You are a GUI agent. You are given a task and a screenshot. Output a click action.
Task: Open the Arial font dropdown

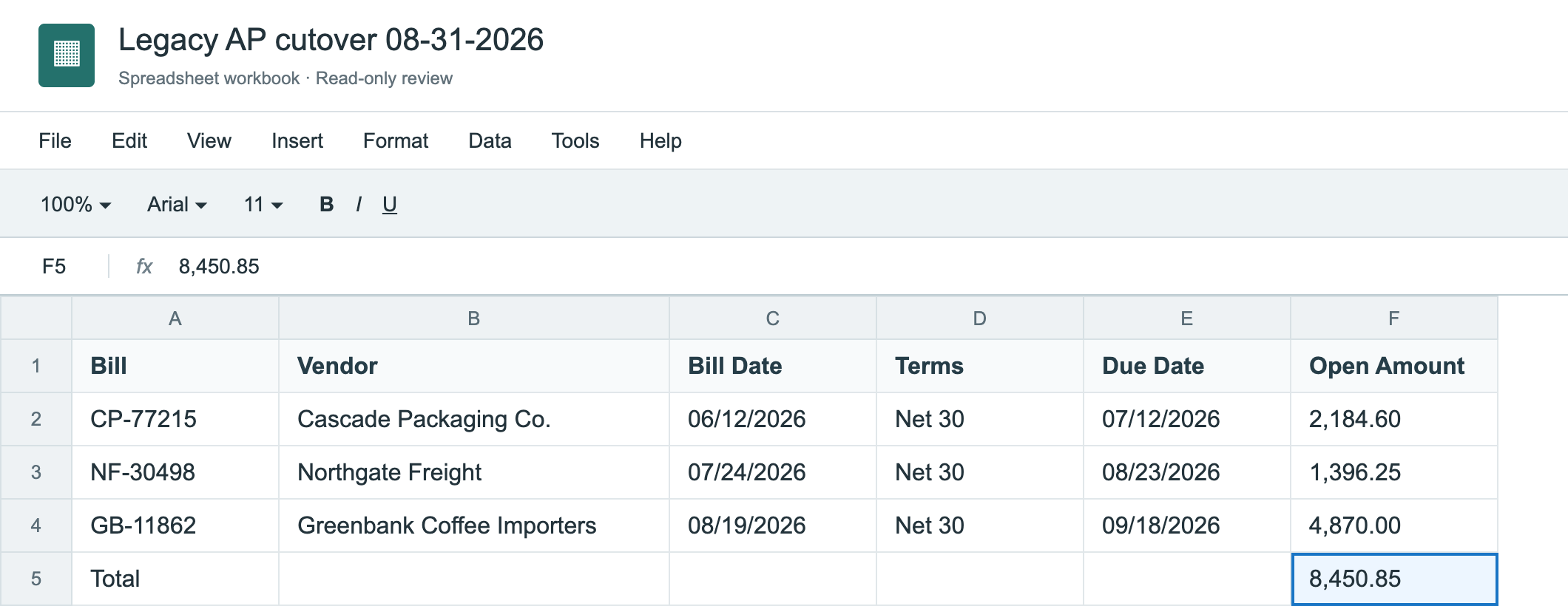pos(177,204)
